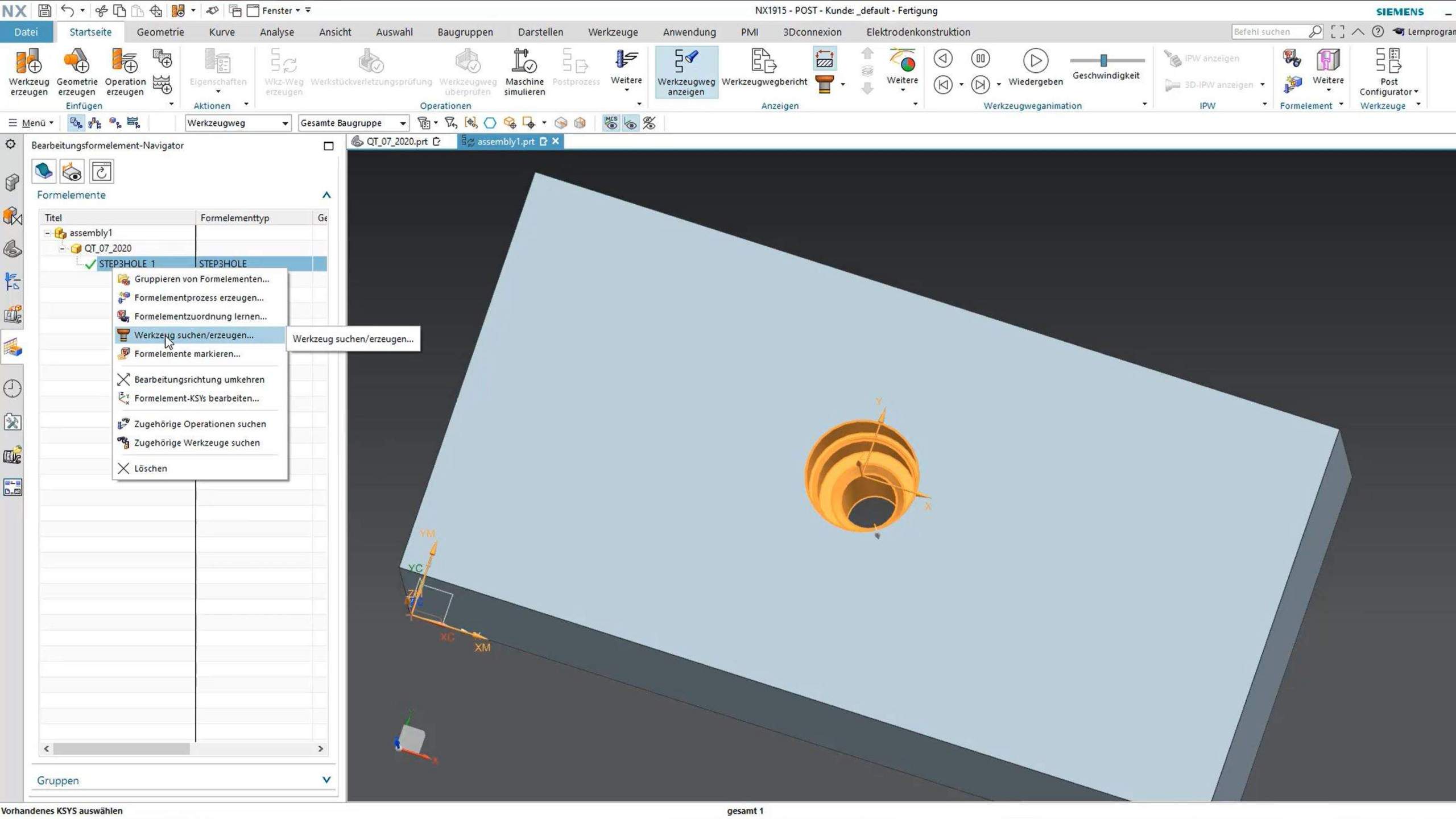Click the navigator refresh icon
1456x819 pixels.
click(101, 171)
